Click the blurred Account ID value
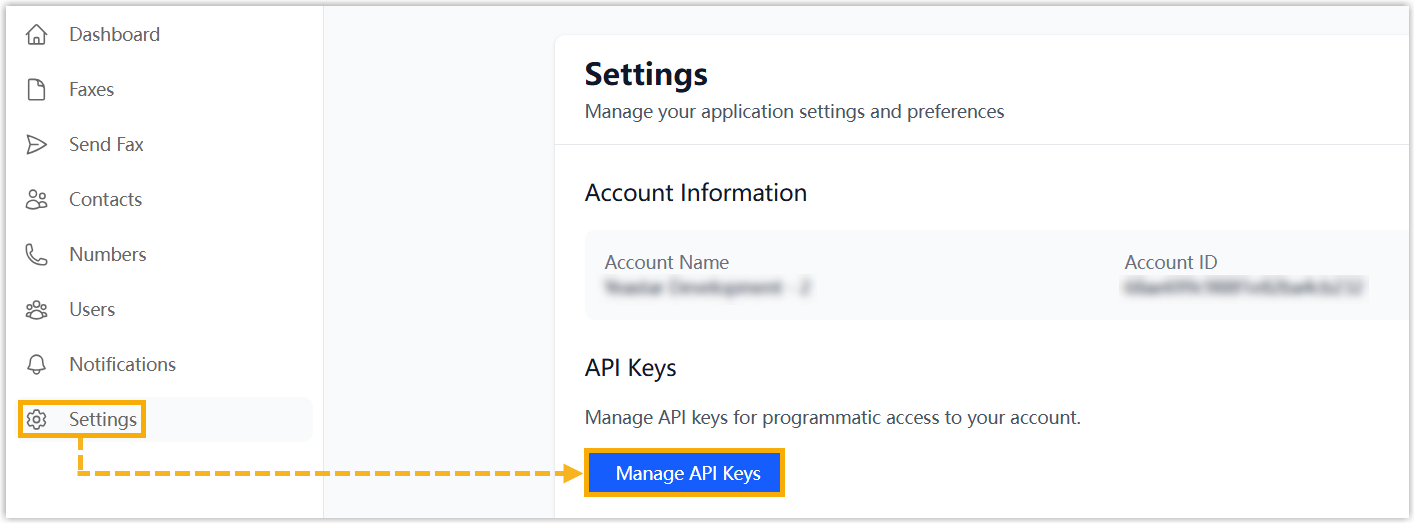The height and width of the screenshot is (524, 1415). 1244,289
